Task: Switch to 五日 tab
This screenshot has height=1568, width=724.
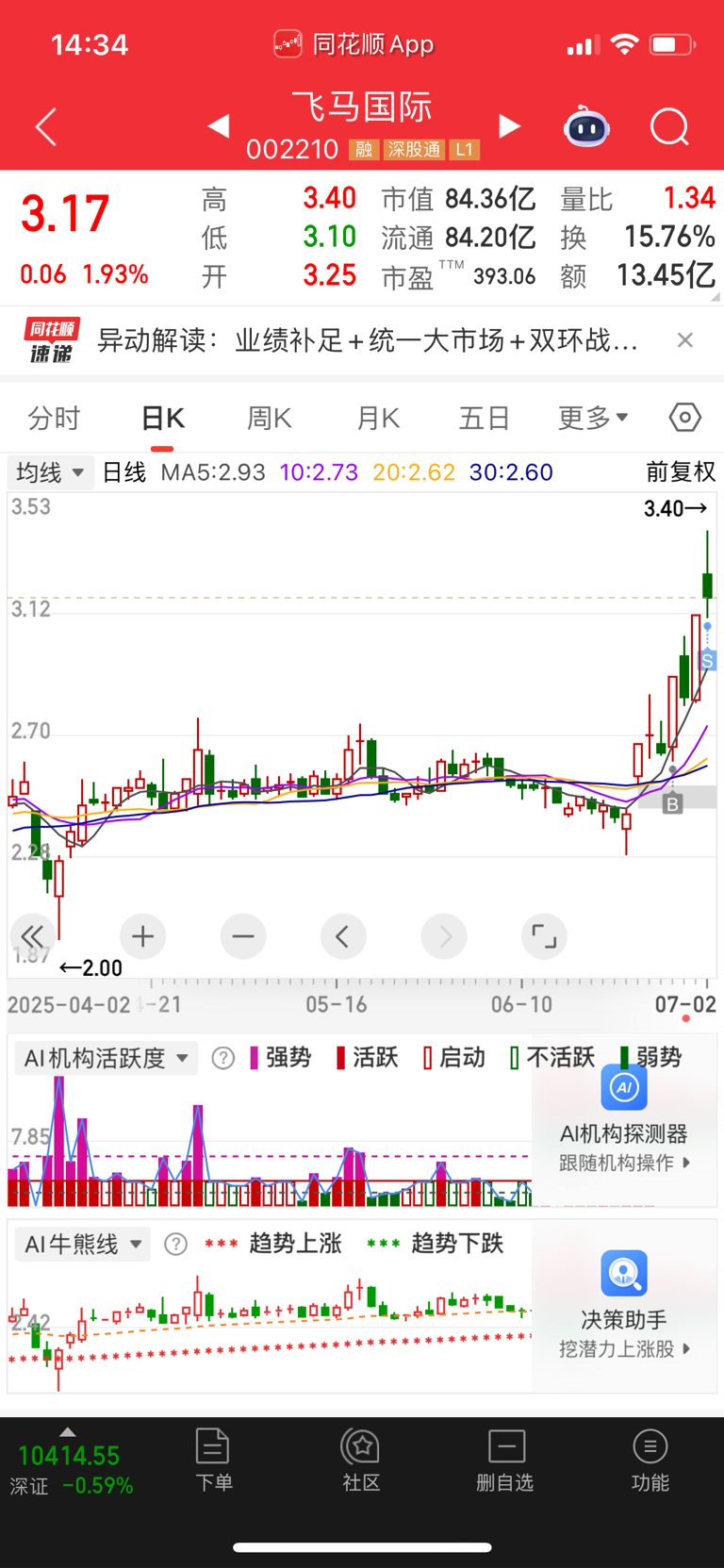Action: click(x=485, y=418)
